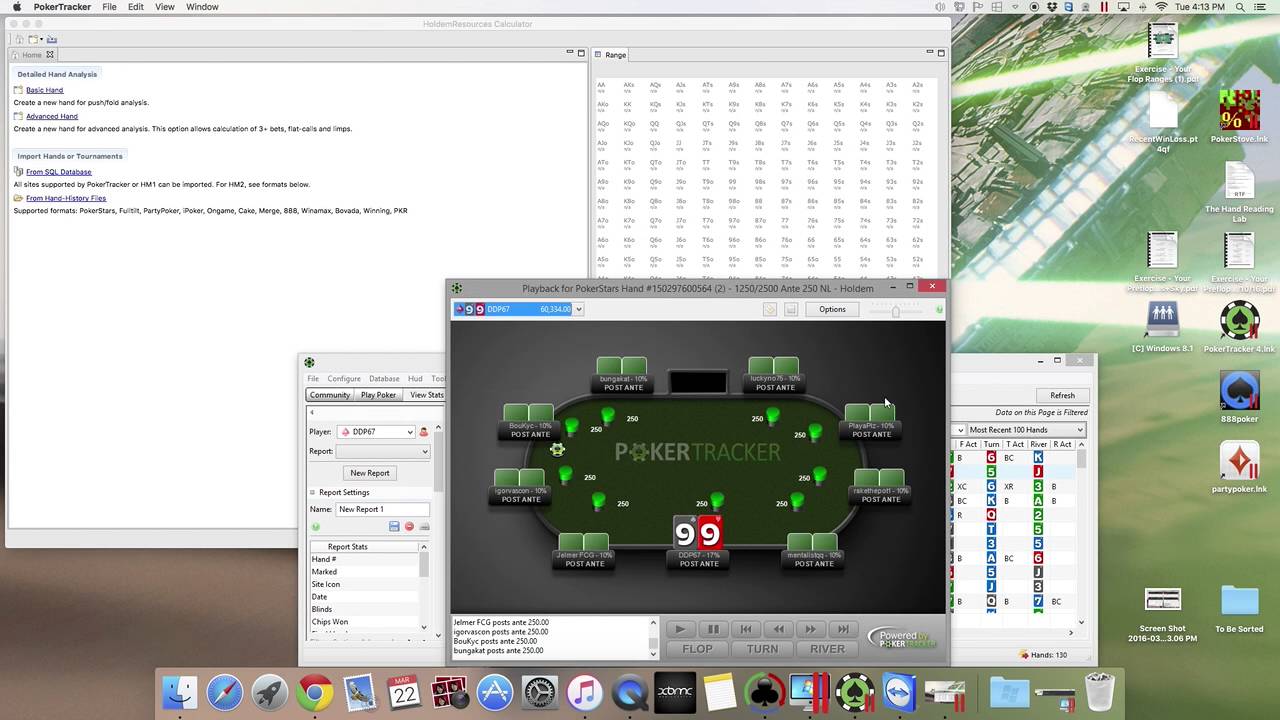Open PokerTracker window Database menu
1280x720 pixels.
coord(384,379)
